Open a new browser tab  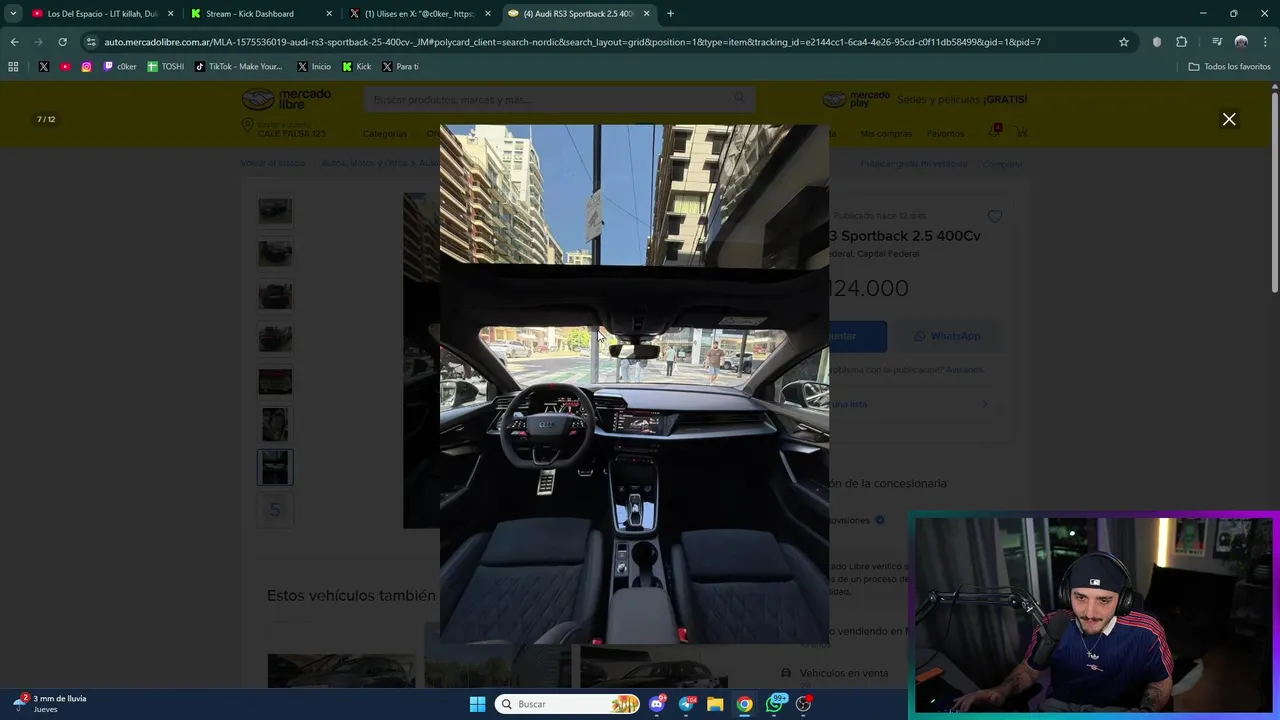pos(670,14)
